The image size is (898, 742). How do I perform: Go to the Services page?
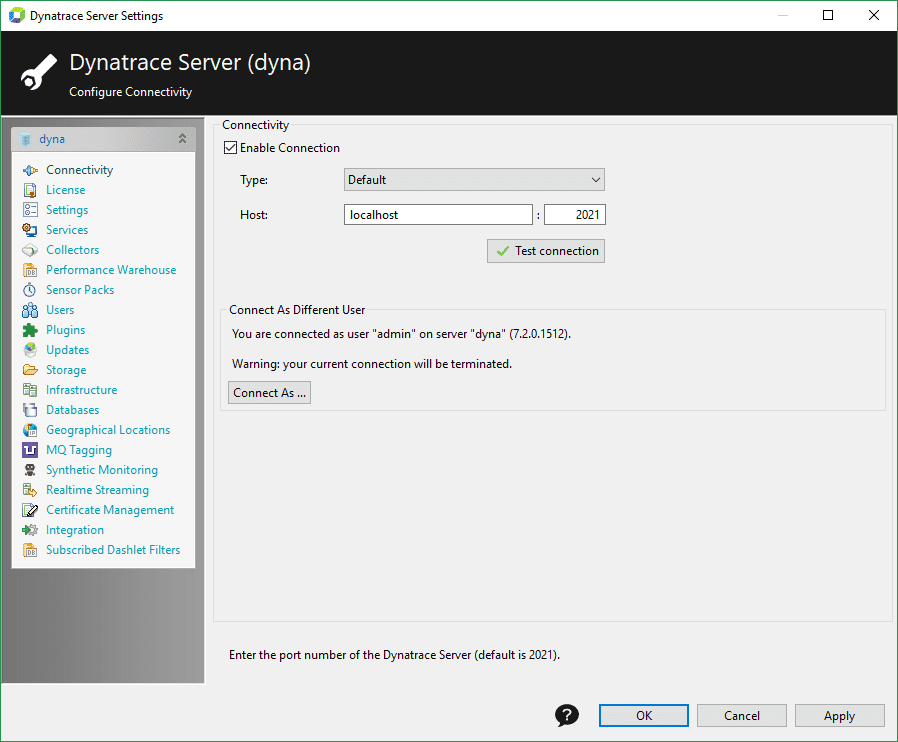pyautogui.click(x=67, y=230)
